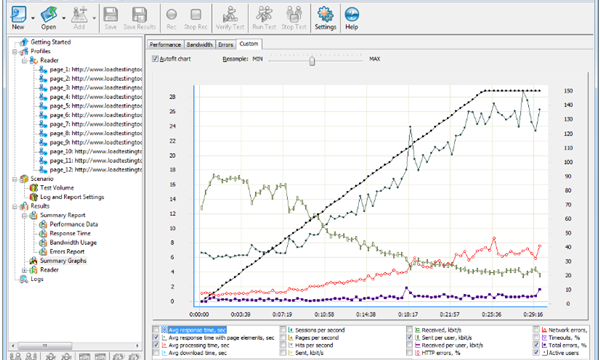Screen dimensions: 600x360
Task: Click the Summary Report icon
Action: click(x=34, y=215)
